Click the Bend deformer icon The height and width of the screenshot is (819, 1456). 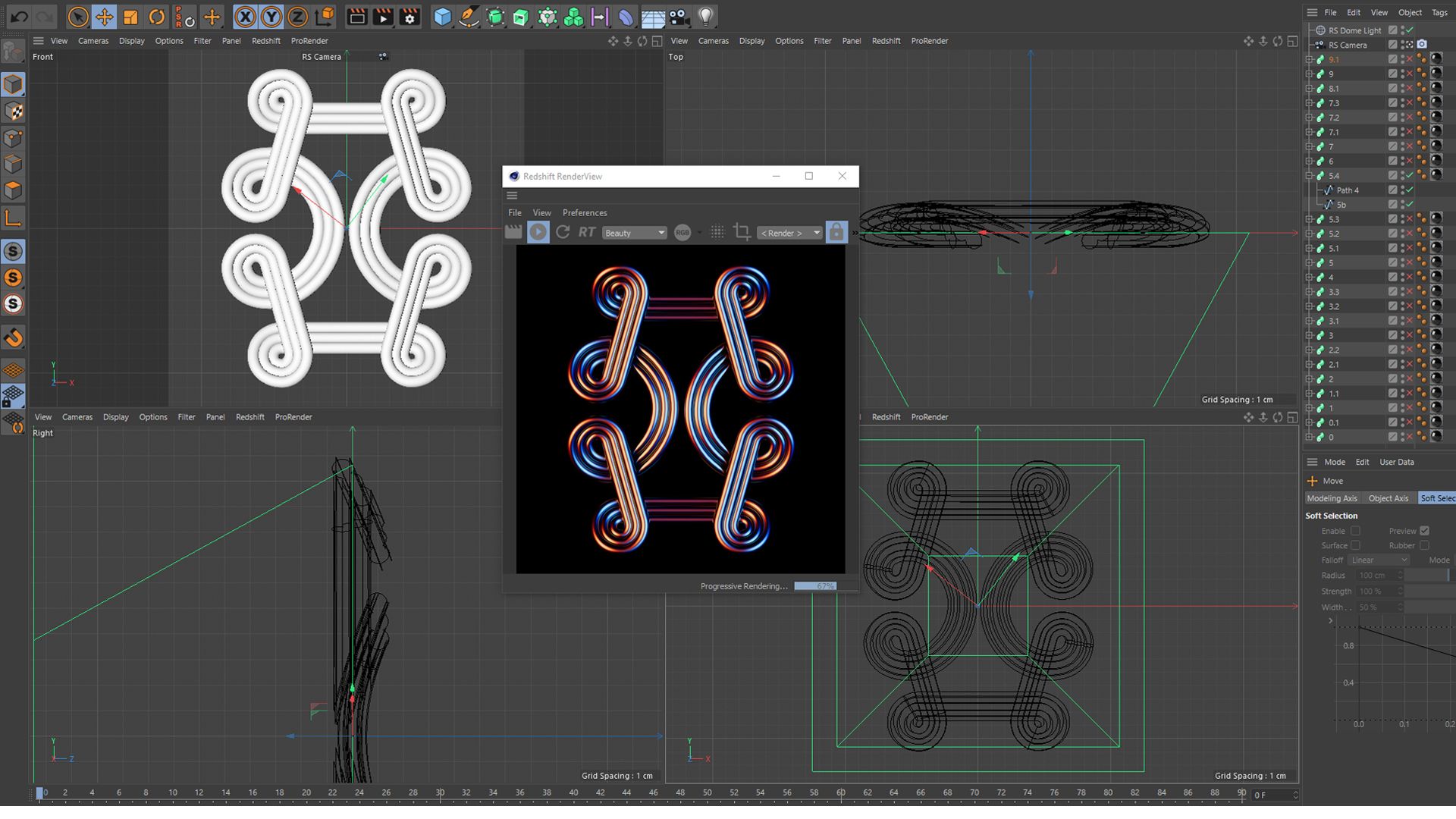tap(626, 16)
